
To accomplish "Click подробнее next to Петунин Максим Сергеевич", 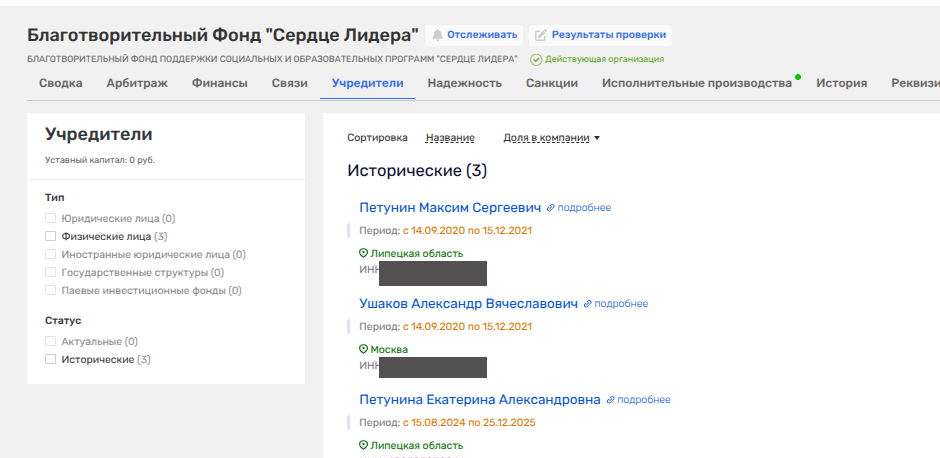I will (584, 208).
